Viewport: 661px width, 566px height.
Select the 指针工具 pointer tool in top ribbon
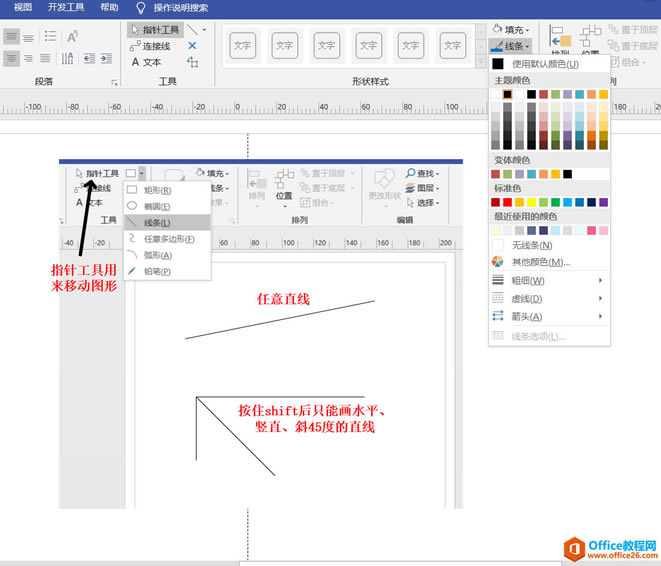click(155, 30)
